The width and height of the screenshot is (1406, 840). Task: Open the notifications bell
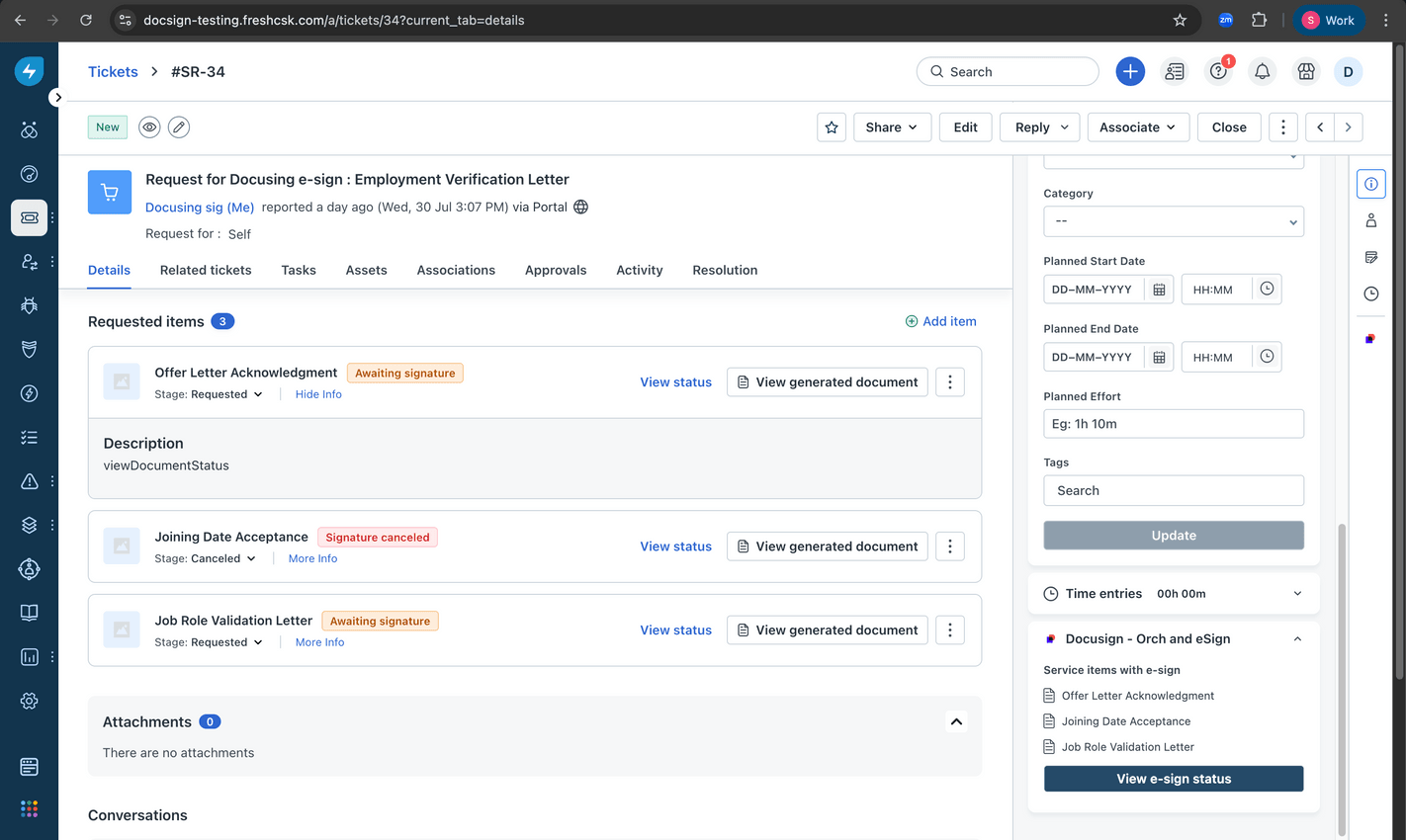point(1263,71)
